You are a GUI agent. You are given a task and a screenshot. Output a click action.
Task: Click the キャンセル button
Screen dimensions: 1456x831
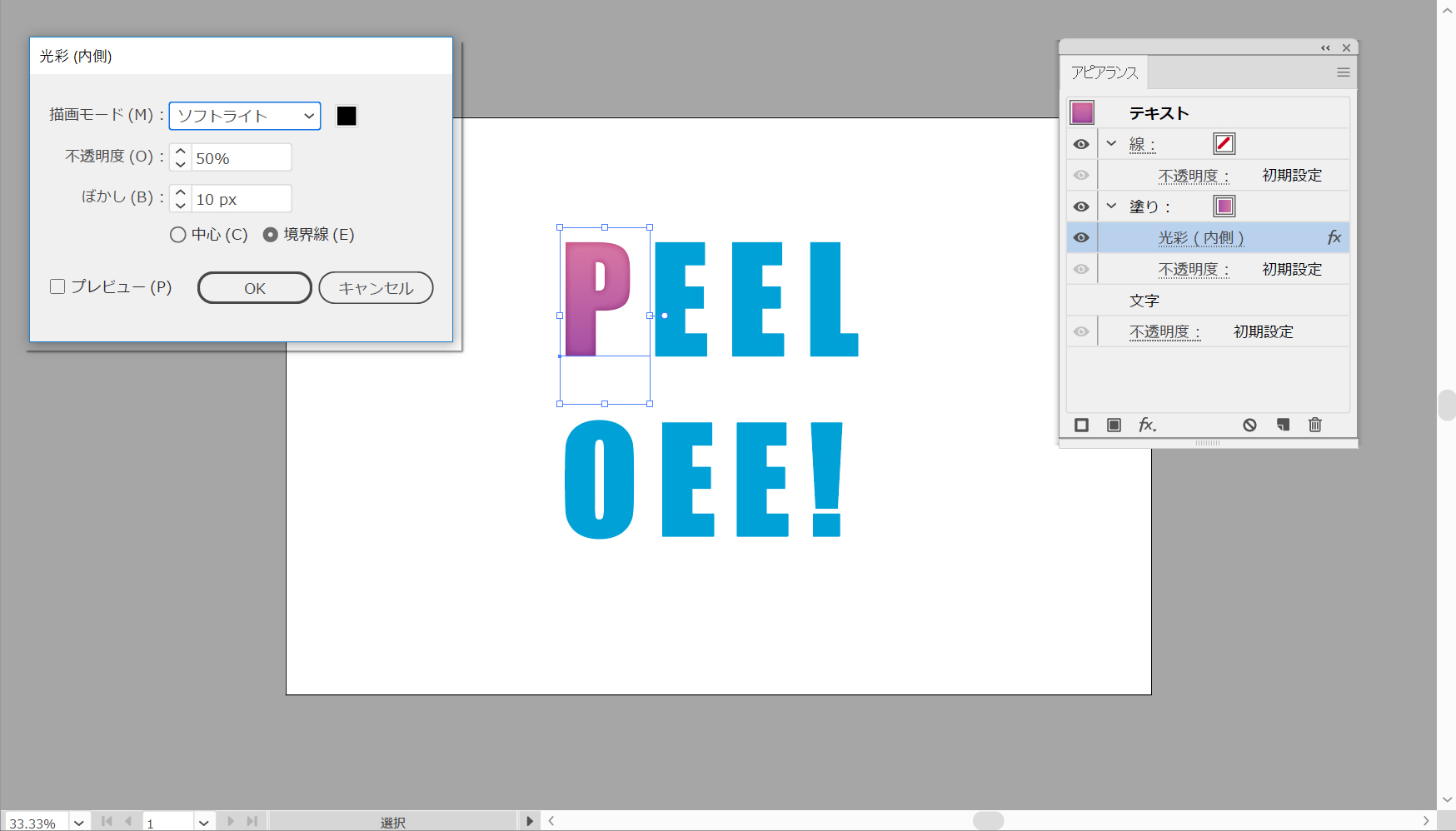[376, 288]
